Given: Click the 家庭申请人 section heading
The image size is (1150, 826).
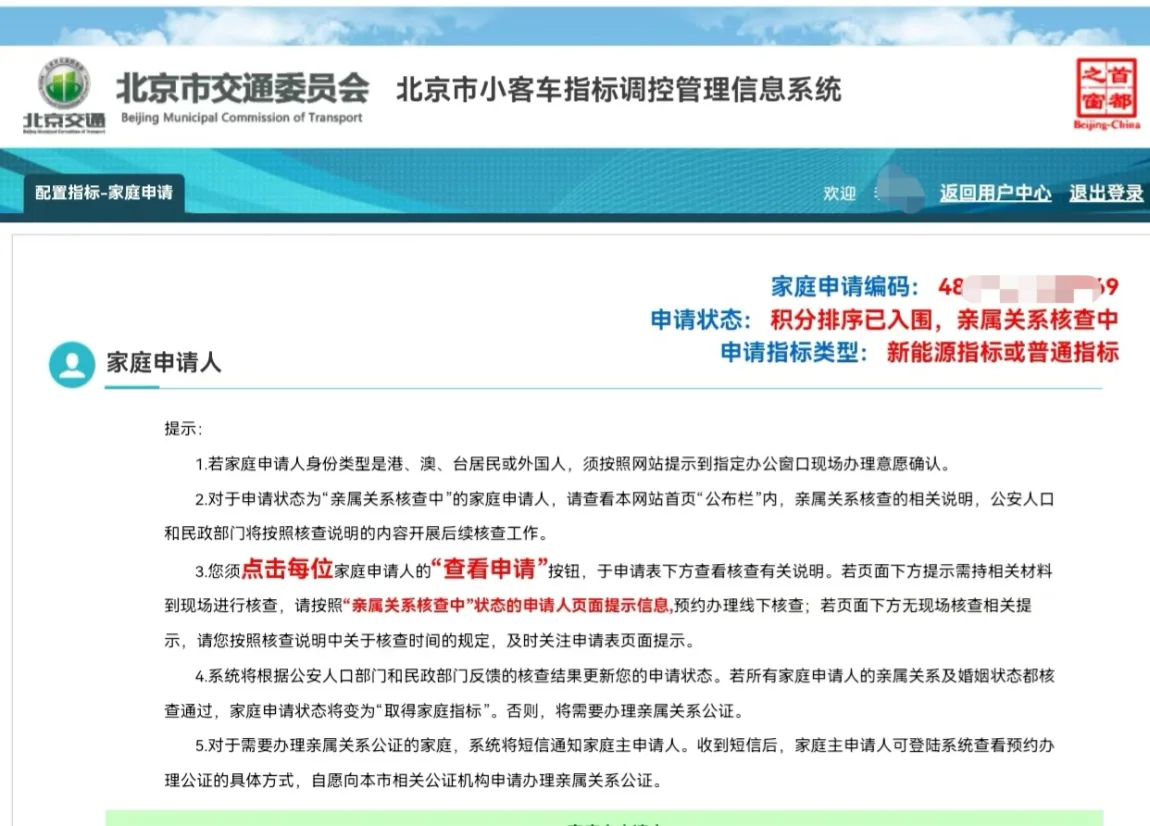Looking at the screenshot, I should tap(164, 363).
